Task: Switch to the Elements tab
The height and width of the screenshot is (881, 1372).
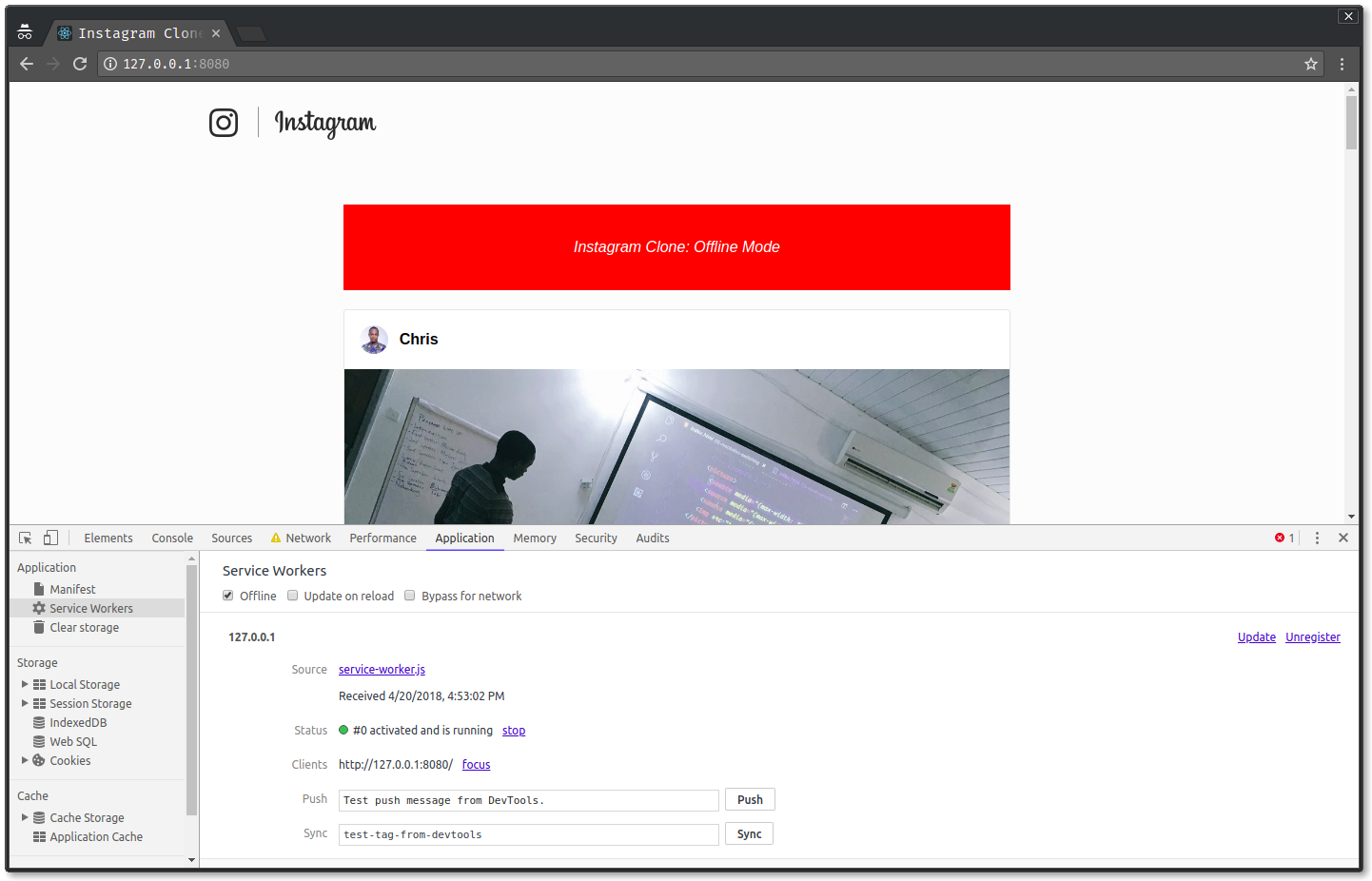Action: point(108,538)
